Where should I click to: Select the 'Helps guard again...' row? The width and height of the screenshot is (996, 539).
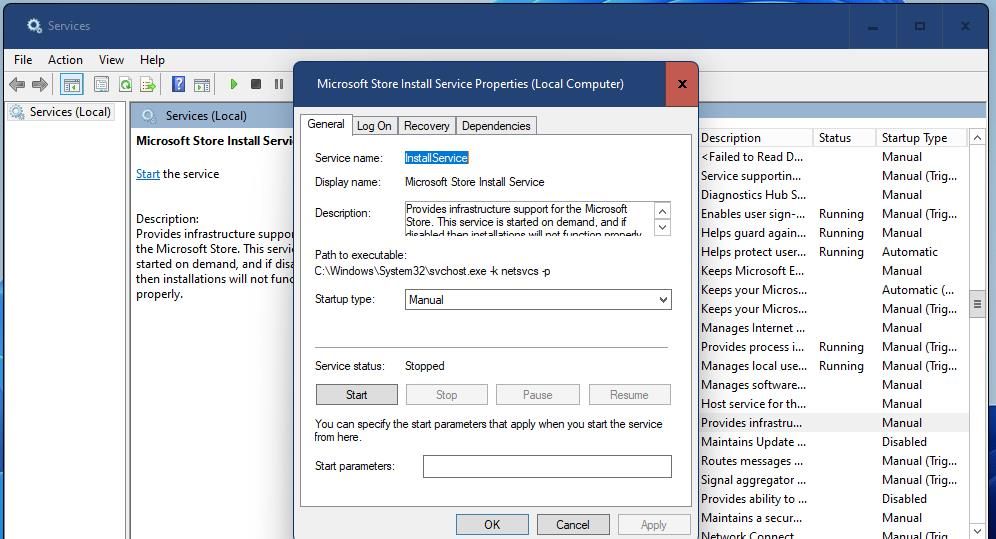pyautogui.click(x=833, y=233)
